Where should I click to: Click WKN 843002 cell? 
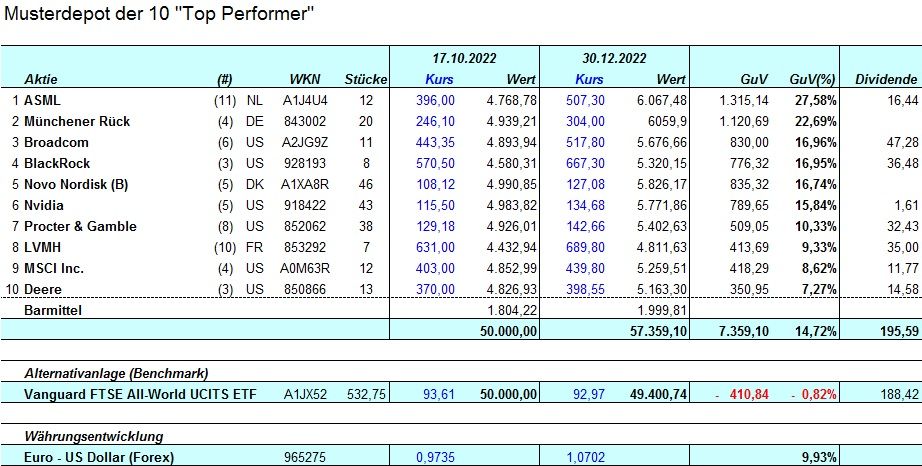(304, 122)
